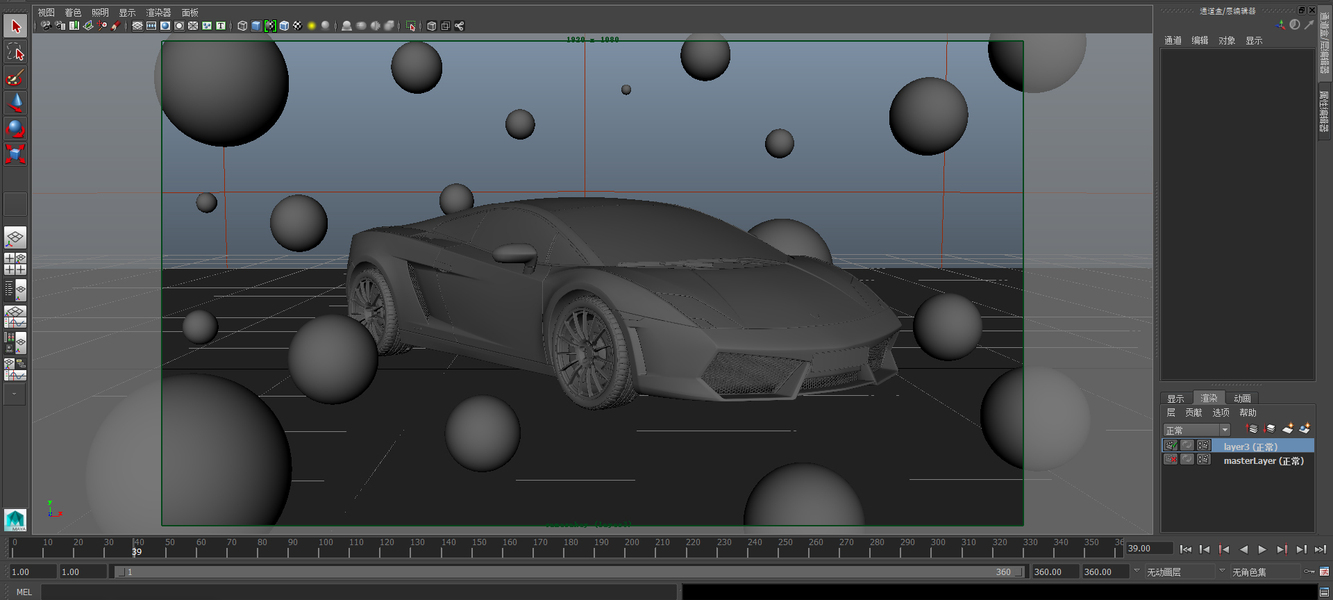Toggle Film Gate display
Screen dimensions: 1333x600
[151, 26]
